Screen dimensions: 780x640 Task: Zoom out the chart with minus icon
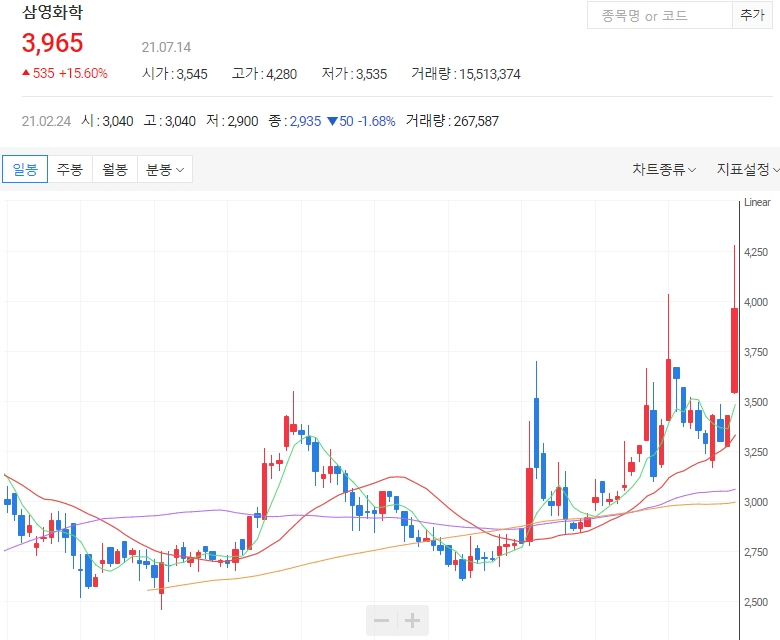tap(382, 620)
